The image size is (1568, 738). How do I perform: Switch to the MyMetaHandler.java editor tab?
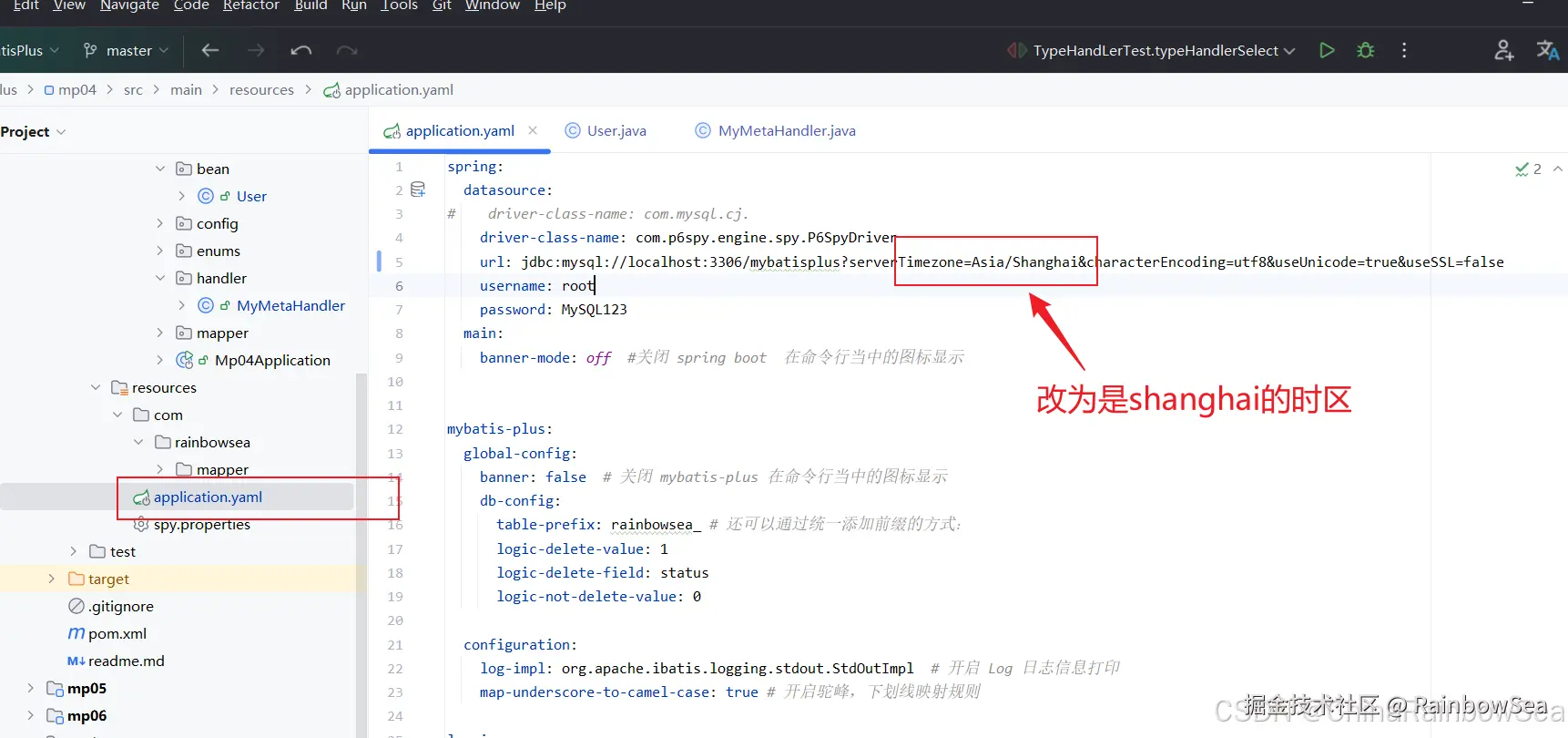click(776, 130)
